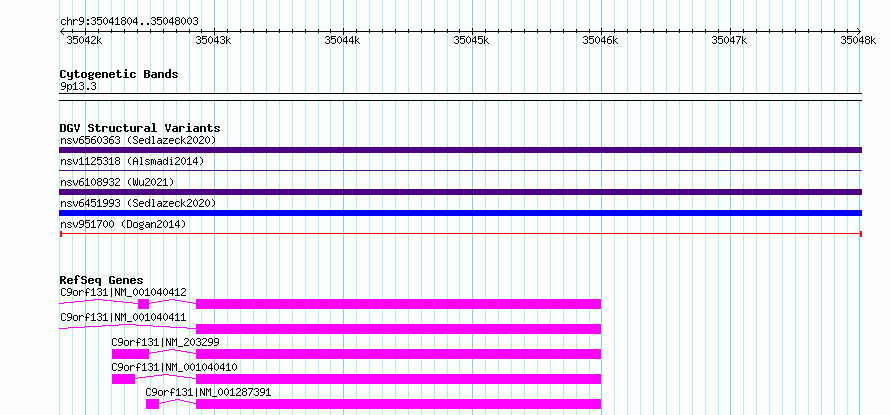Open the nsv951700 (Dogan2014) label
This screenshot has height=415, width=890.
123,224
